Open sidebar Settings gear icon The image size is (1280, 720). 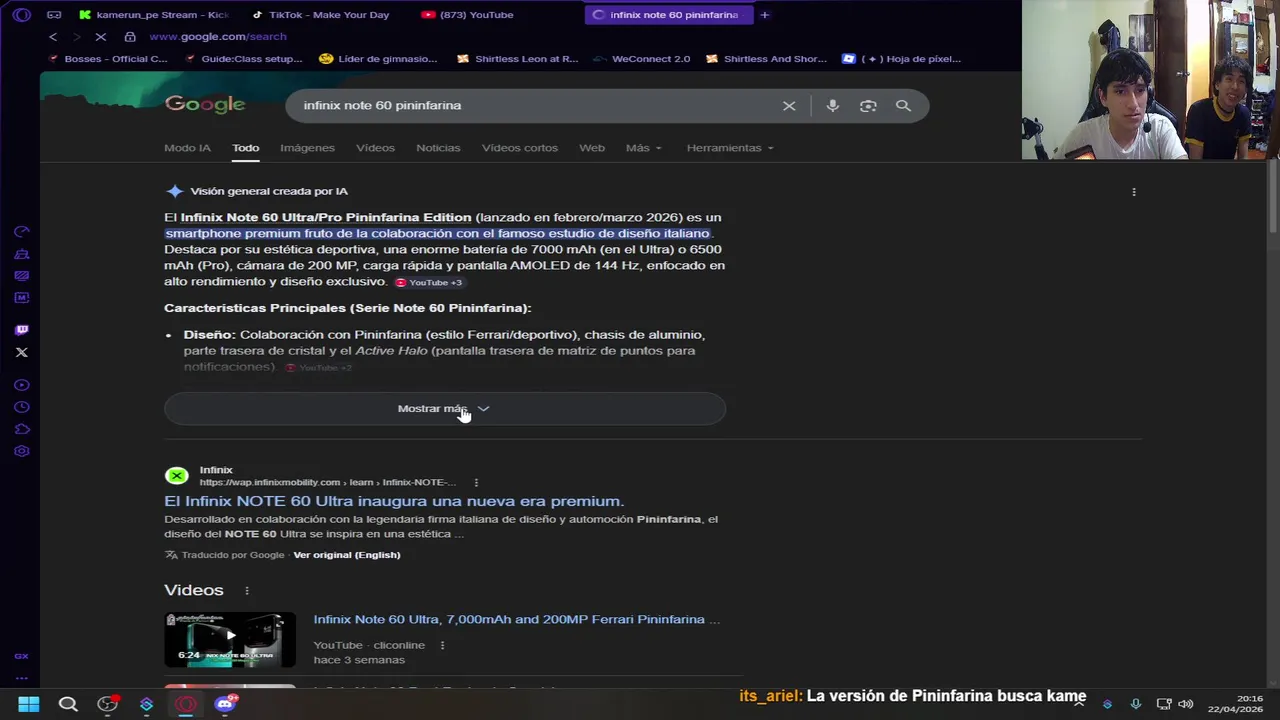coord(22,451)
